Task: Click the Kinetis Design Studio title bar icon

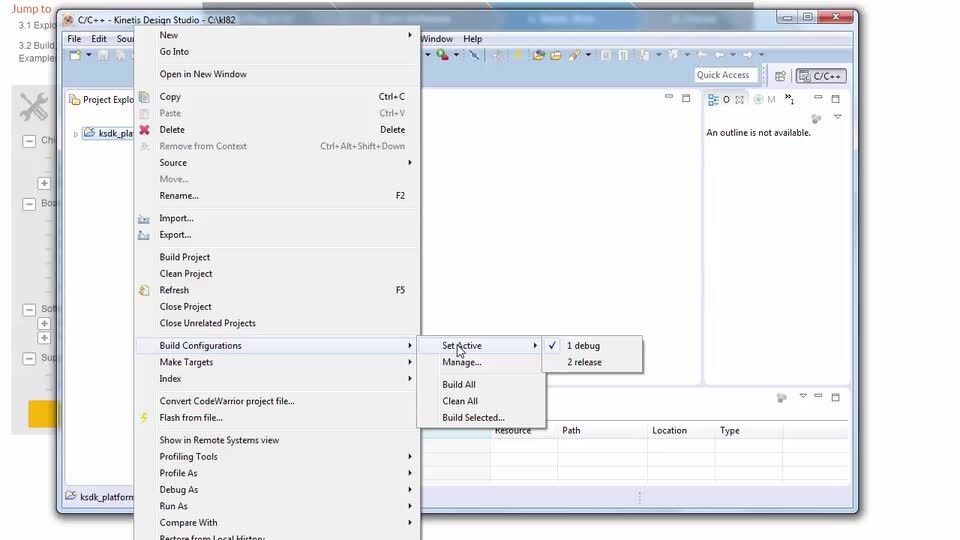Action: pos(68,20)
